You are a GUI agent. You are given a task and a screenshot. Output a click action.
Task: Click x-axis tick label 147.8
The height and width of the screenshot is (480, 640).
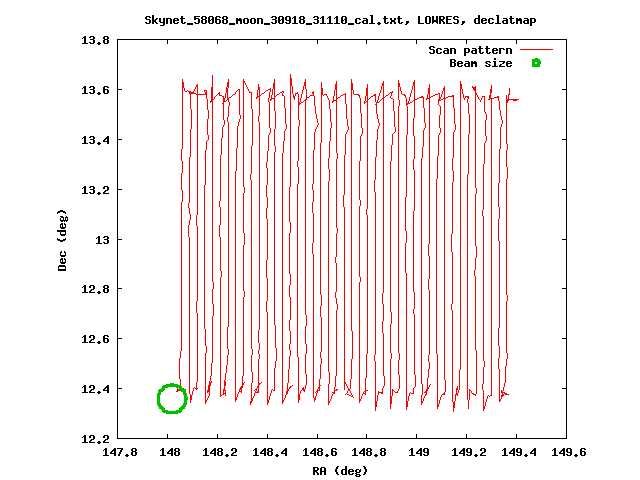120,452
